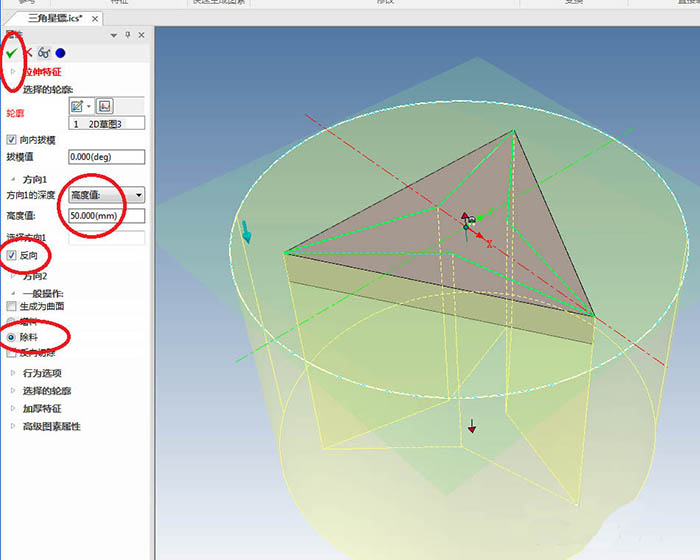
Task: Open the dropdown arrow beside sketch pencil icon
Action: [x=88, y=106]
